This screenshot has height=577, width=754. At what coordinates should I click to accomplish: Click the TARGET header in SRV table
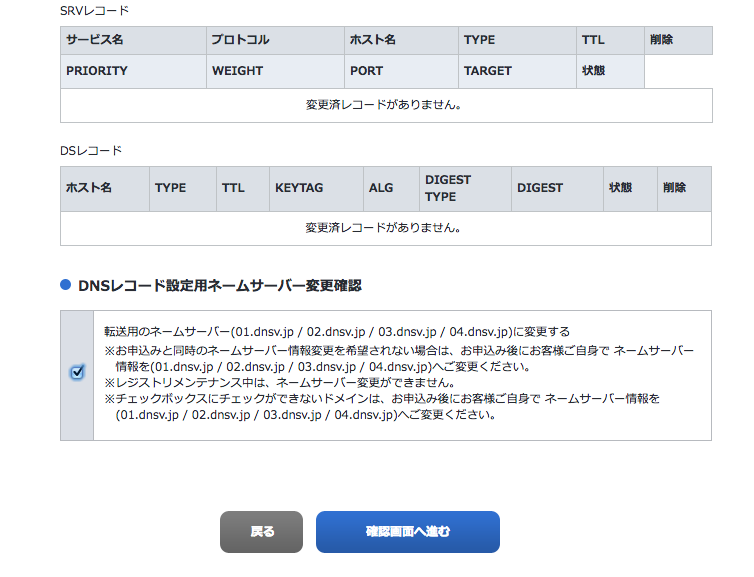point(488,71)
